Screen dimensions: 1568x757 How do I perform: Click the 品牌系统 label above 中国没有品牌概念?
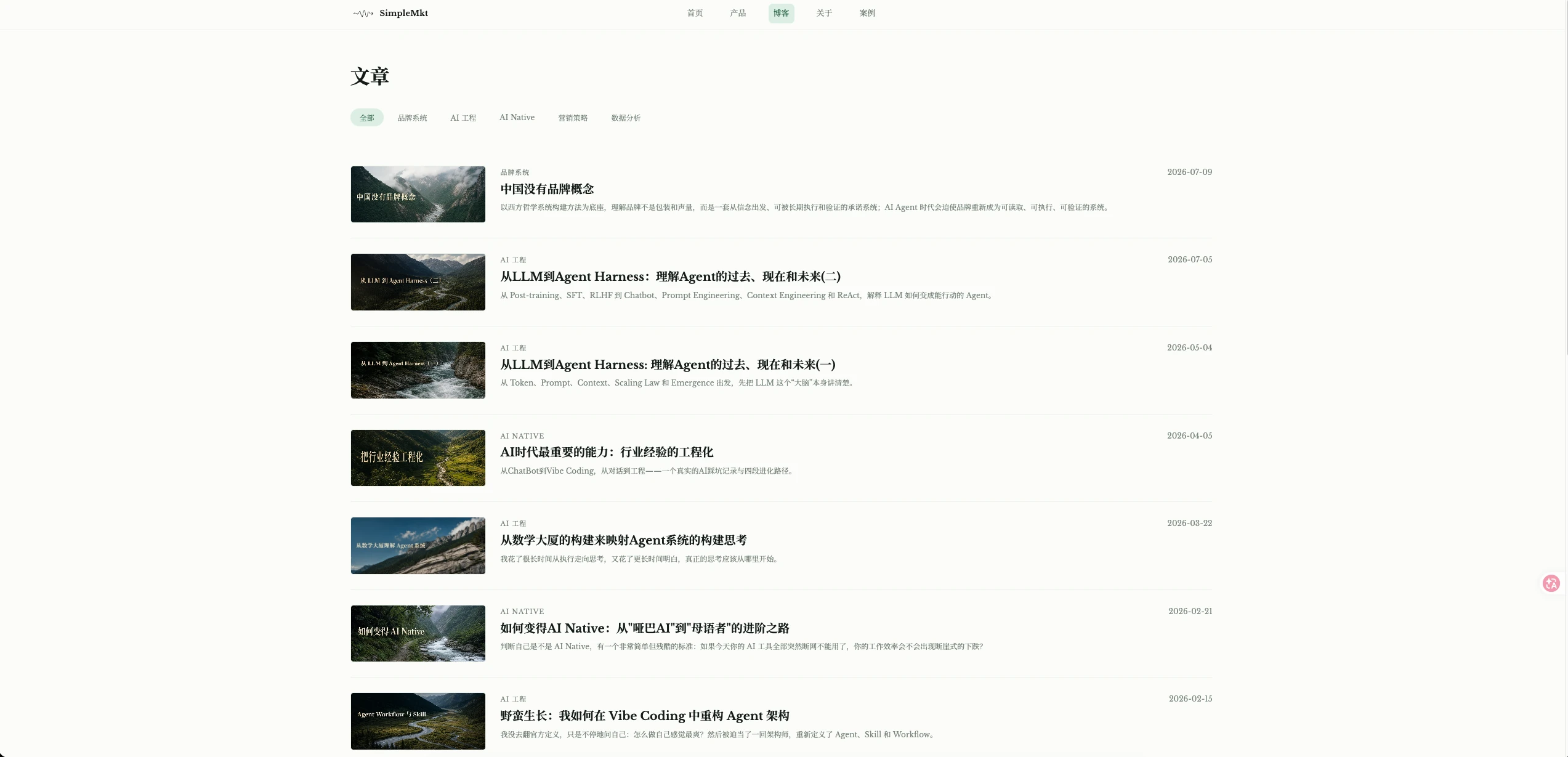pos(515,172)
